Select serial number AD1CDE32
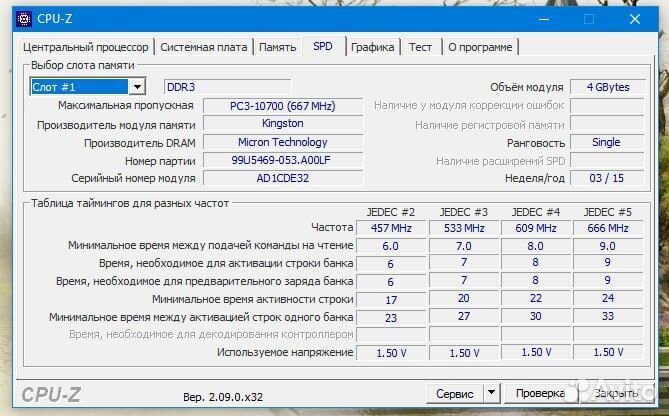669x416 pixels. click(282, 178)
